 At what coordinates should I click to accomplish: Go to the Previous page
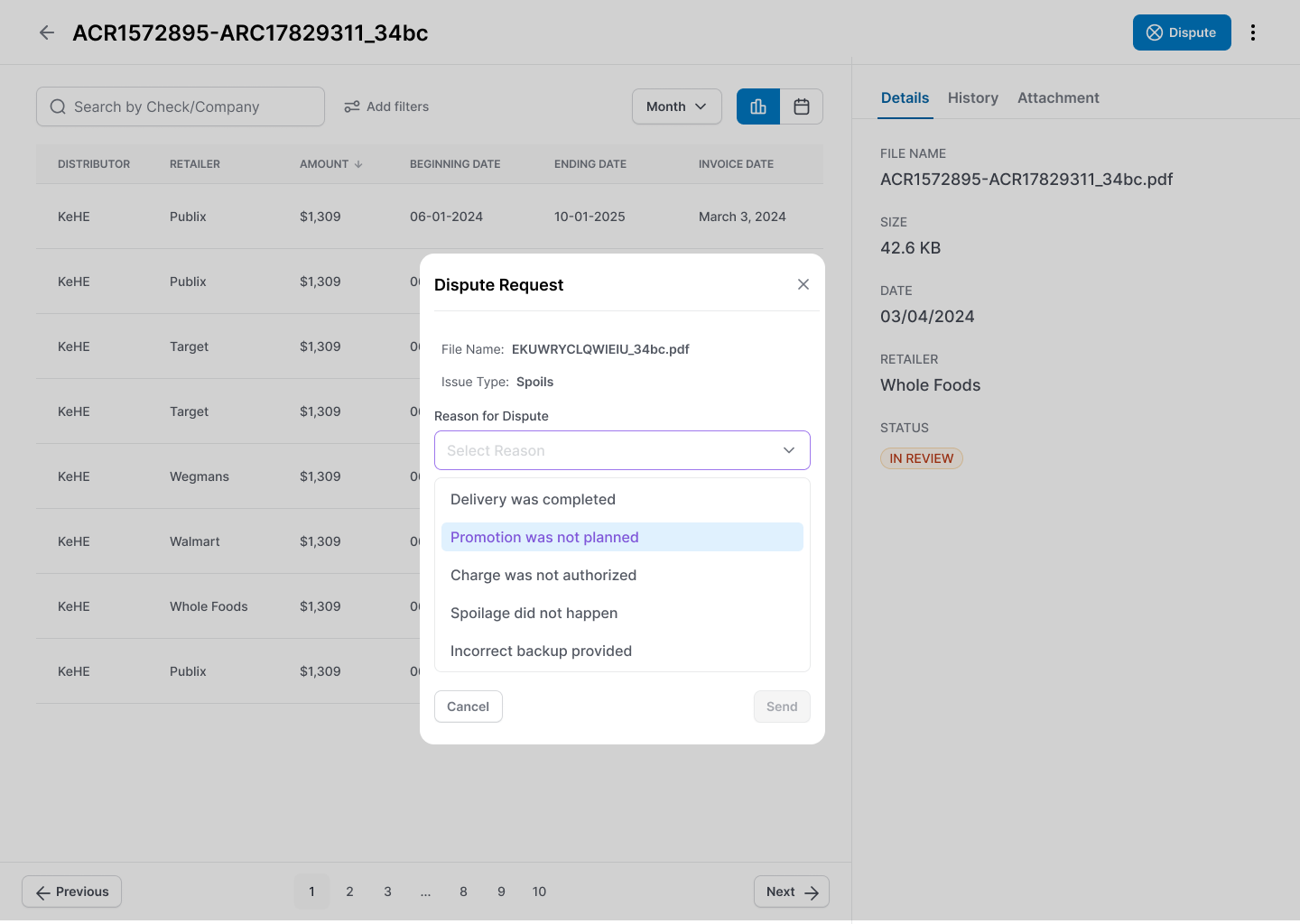72,892
